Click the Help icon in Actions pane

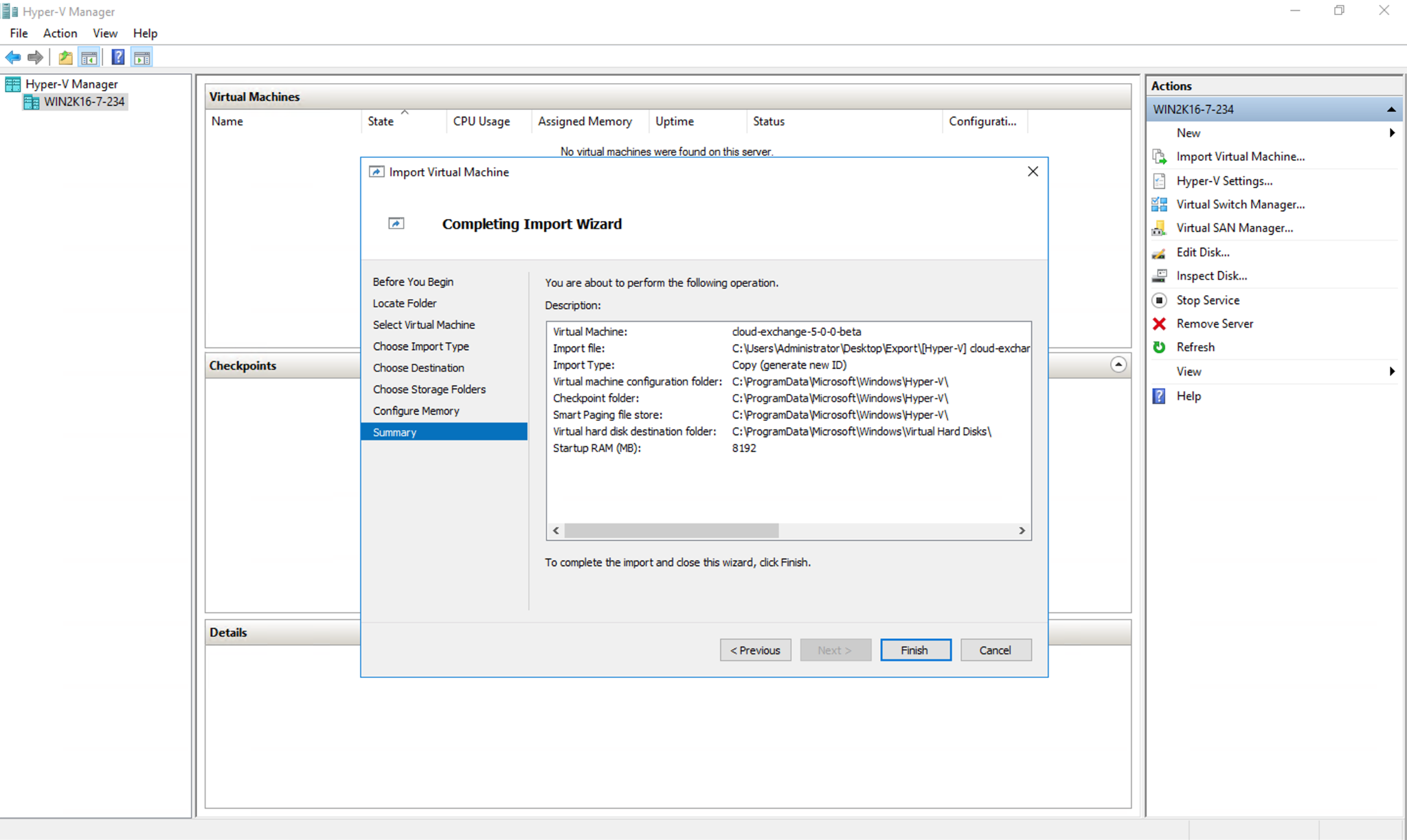[x=1160, y=396]
